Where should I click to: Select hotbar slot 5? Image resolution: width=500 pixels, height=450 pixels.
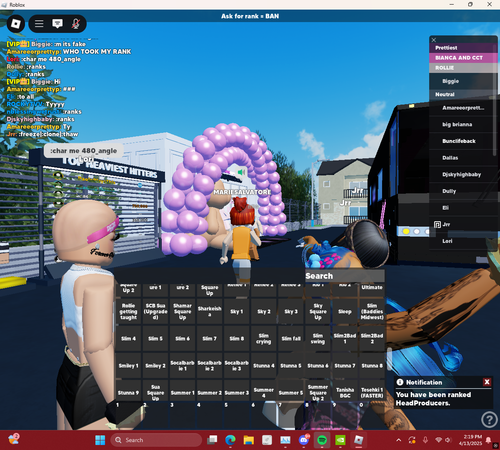coord(237,415)
